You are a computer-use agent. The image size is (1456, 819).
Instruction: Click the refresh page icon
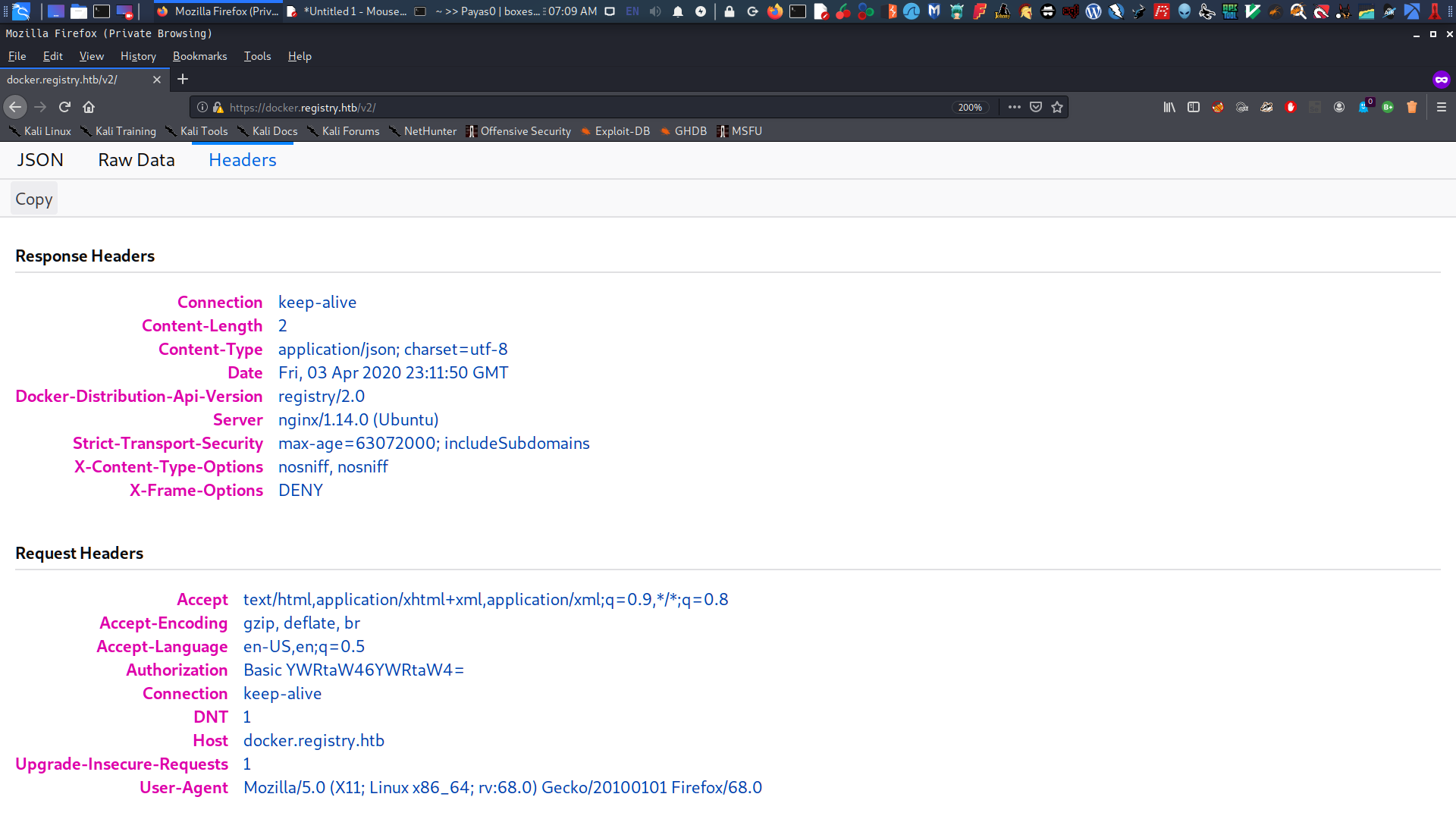[x=64, y=107]
